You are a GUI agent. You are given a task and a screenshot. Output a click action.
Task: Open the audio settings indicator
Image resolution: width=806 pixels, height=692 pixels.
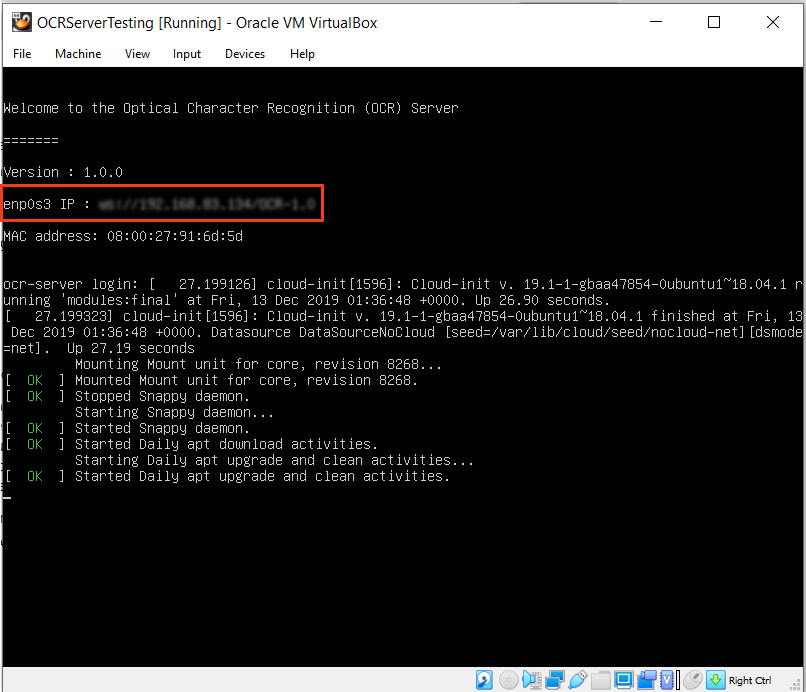[530, 680]
